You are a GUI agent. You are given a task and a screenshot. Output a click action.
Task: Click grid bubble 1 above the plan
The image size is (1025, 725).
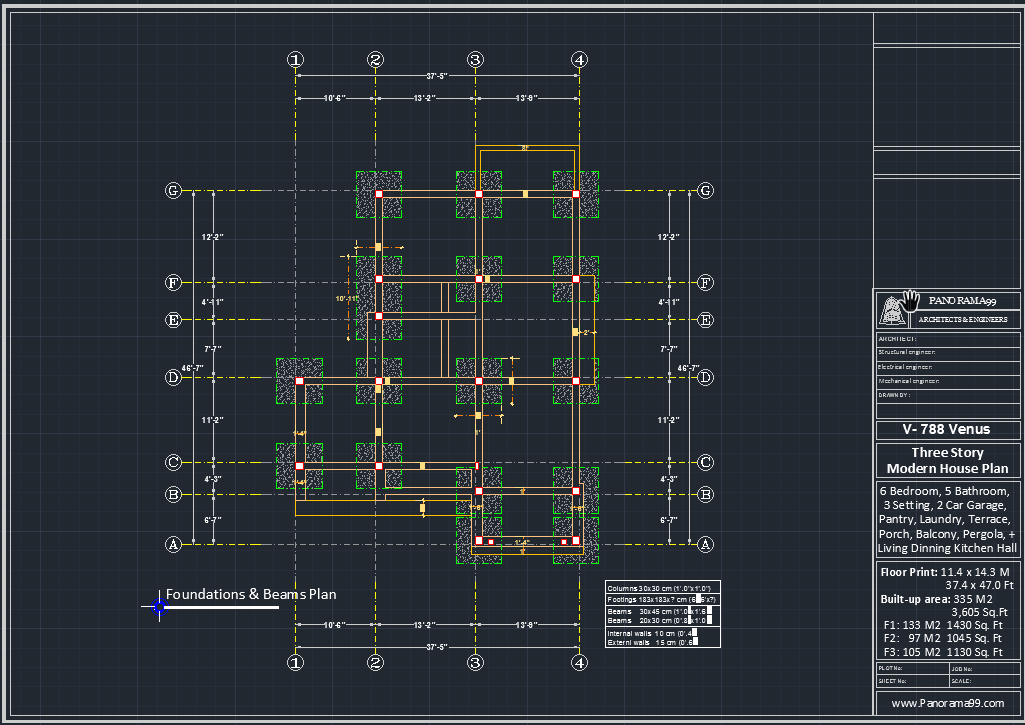point(295,59)
